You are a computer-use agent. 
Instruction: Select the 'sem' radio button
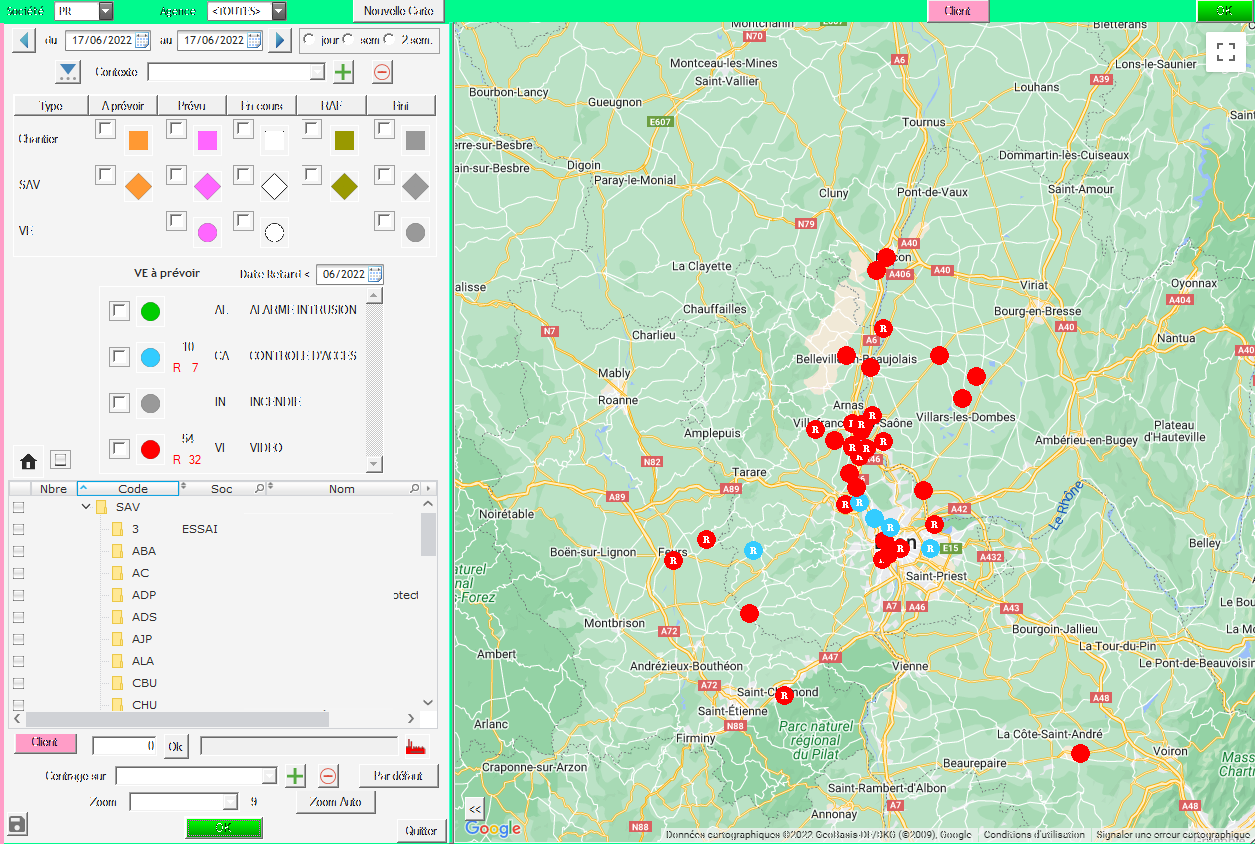point(348,39)
